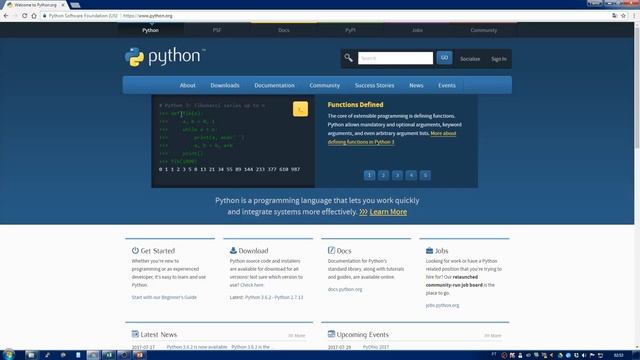Click the secure lock icon in address bar
The height and width of the screenshot is (360, 640).
point(44,16)
